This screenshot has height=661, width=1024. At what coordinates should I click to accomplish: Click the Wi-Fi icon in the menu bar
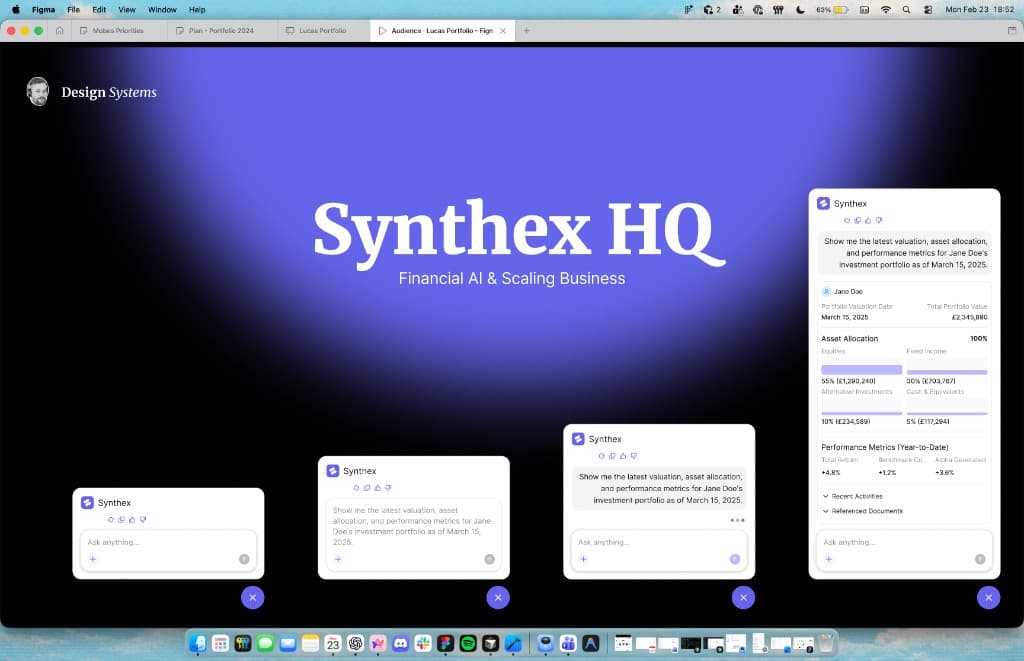pyautogui.click(x=886, y=9)
